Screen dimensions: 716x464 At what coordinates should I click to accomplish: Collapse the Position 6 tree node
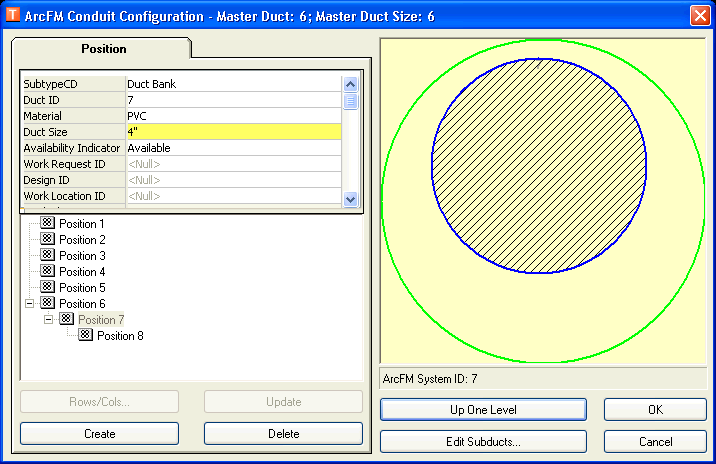(x=30, y=303)
